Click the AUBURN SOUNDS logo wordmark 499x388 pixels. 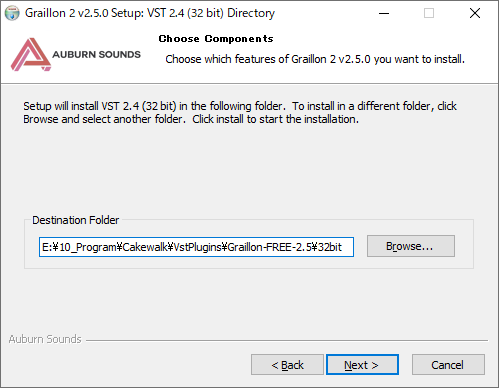(96, 54)
